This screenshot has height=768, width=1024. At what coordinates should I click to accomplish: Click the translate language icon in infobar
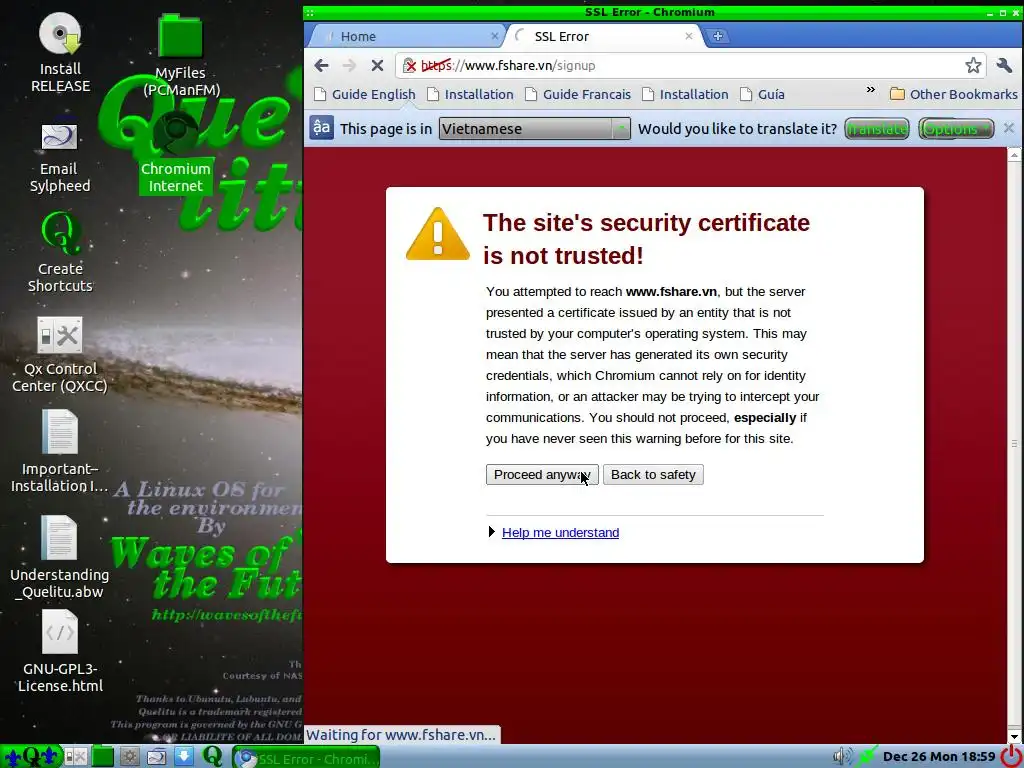321,128
